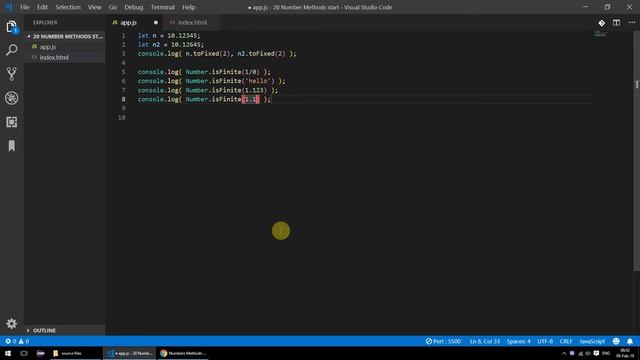Open the Source Control view
The image size is (640, 360).
click(11, 74)
